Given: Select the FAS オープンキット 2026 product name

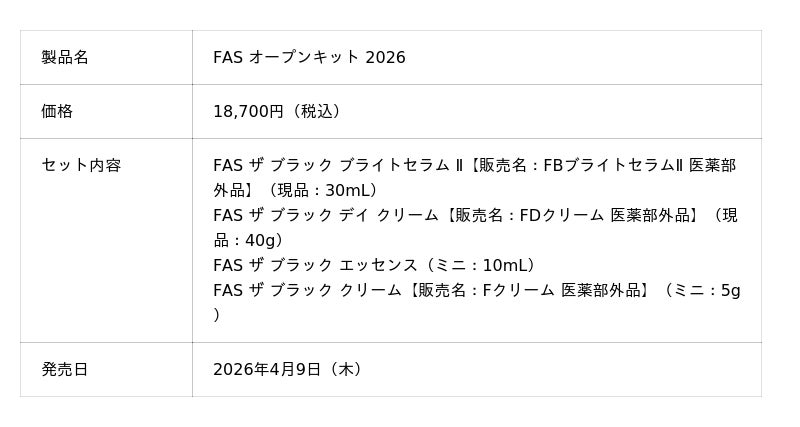Looking at the screenshot, I should [x=309, y=58].
